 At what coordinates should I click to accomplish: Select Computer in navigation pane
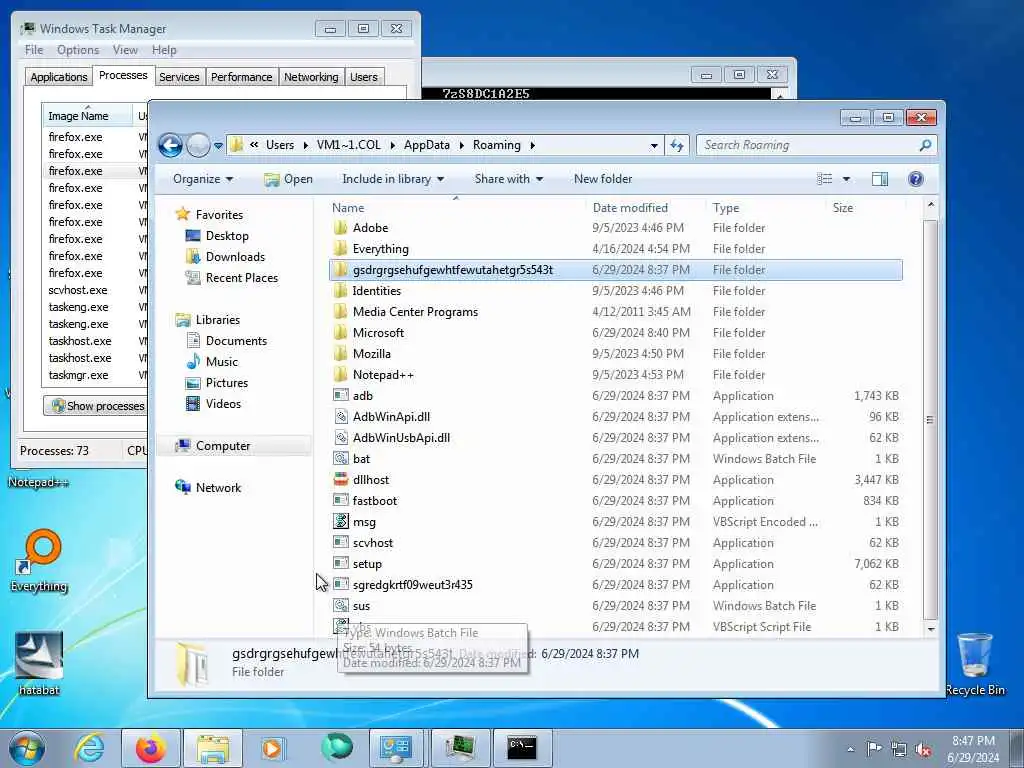click(223, 445)
